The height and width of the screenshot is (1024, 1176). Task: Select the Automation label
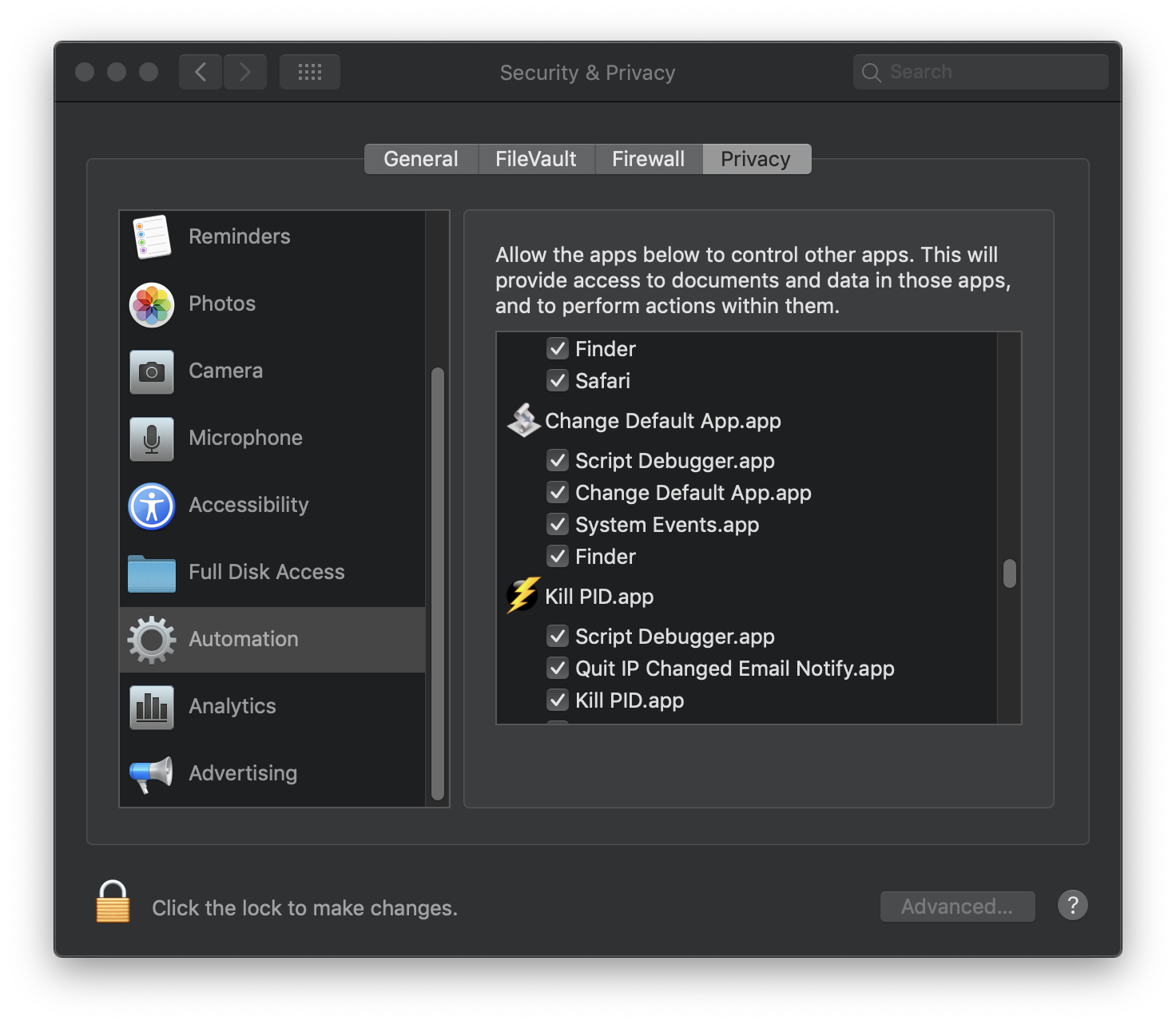pos(244,639)
